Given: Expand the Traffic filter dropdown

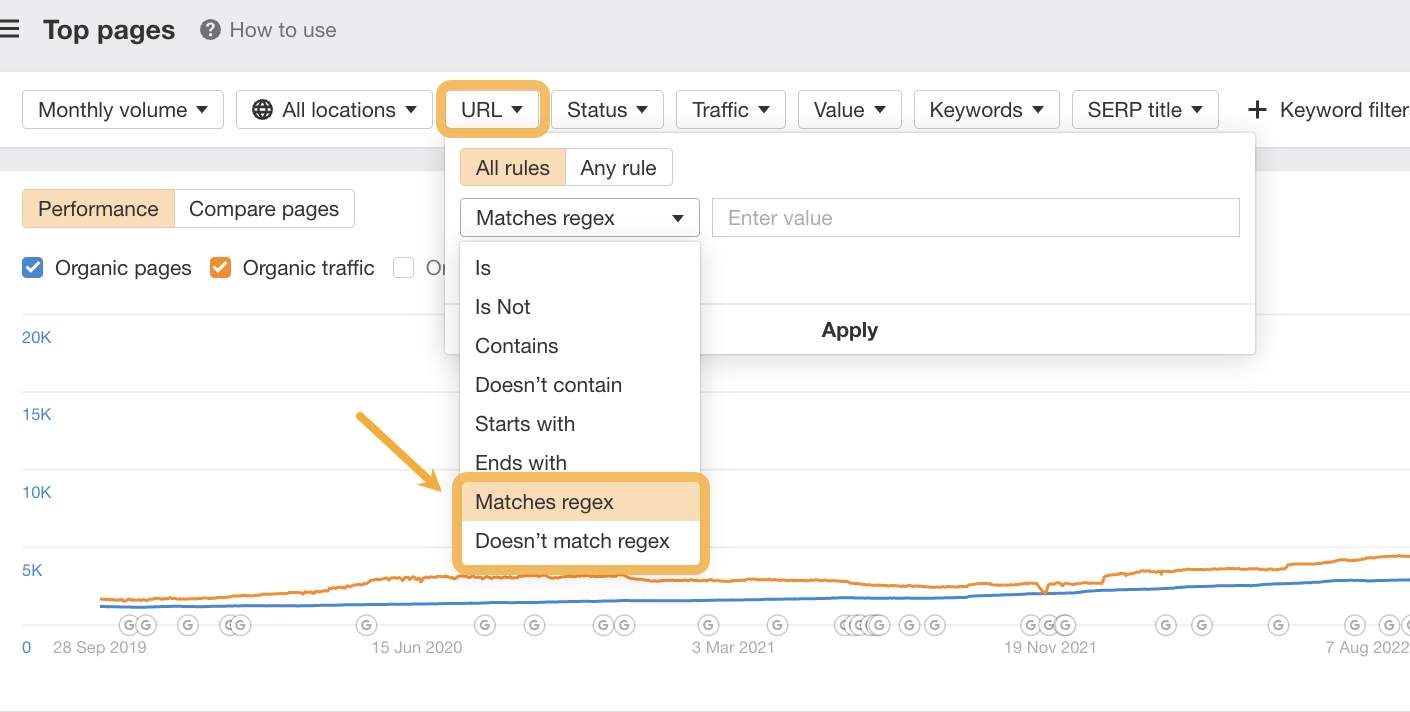Looking at the screenshot, I should pos(730,110).
